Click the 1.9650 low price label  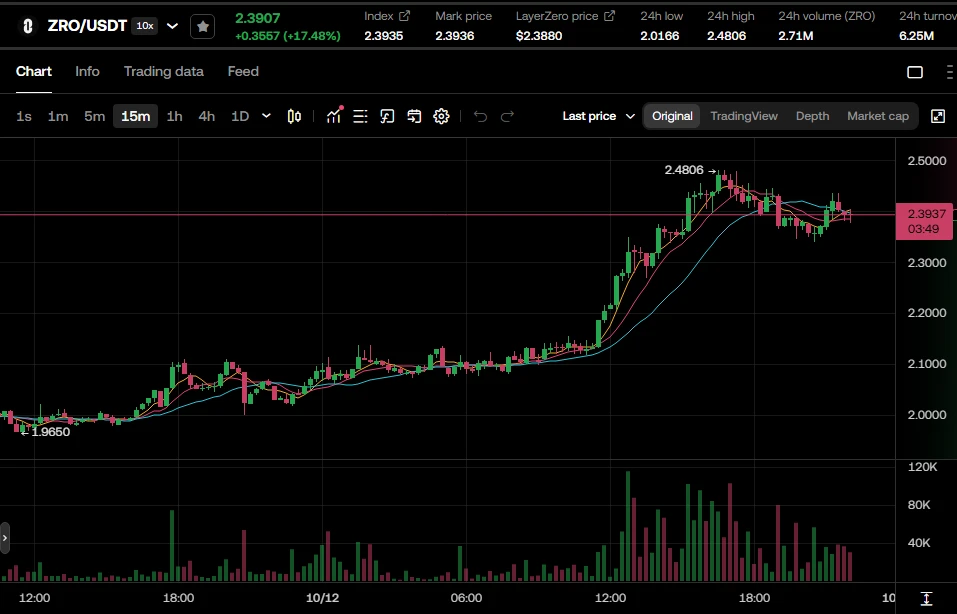pyautogui.click(x=51, y=432)
